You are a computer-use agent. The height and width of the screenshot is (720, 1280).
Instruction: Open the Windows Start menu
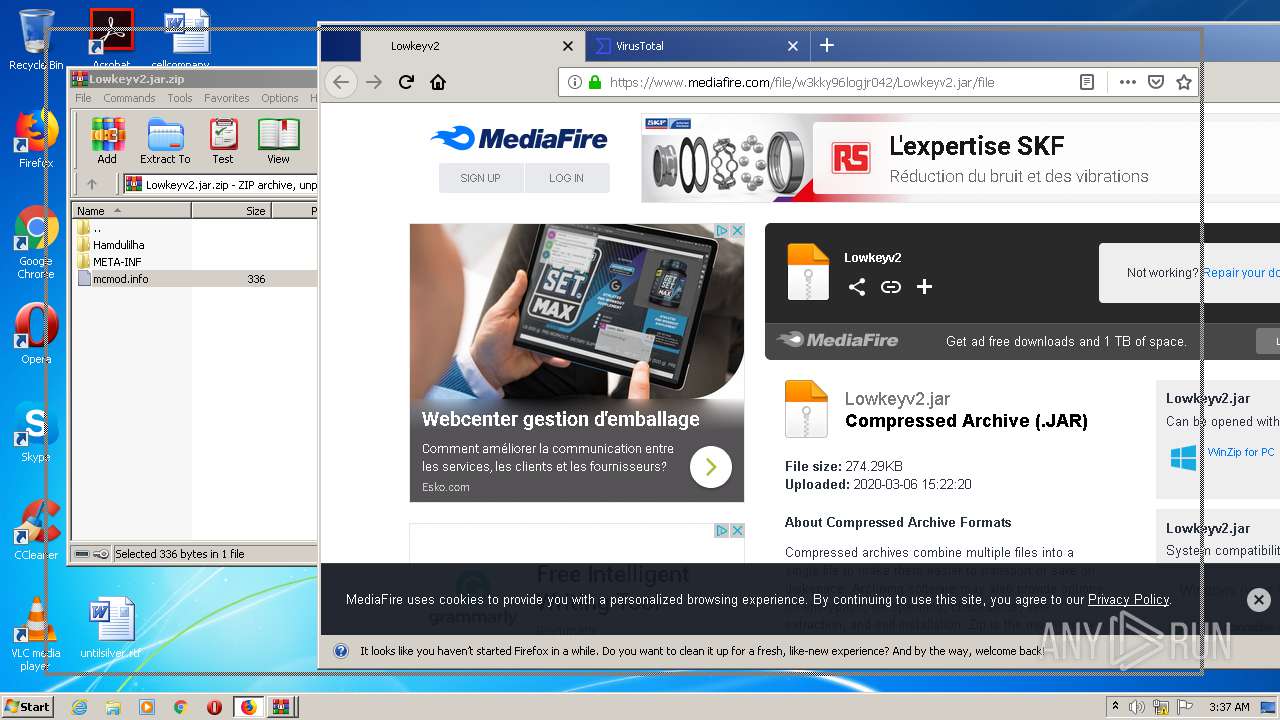coord(27,706)
